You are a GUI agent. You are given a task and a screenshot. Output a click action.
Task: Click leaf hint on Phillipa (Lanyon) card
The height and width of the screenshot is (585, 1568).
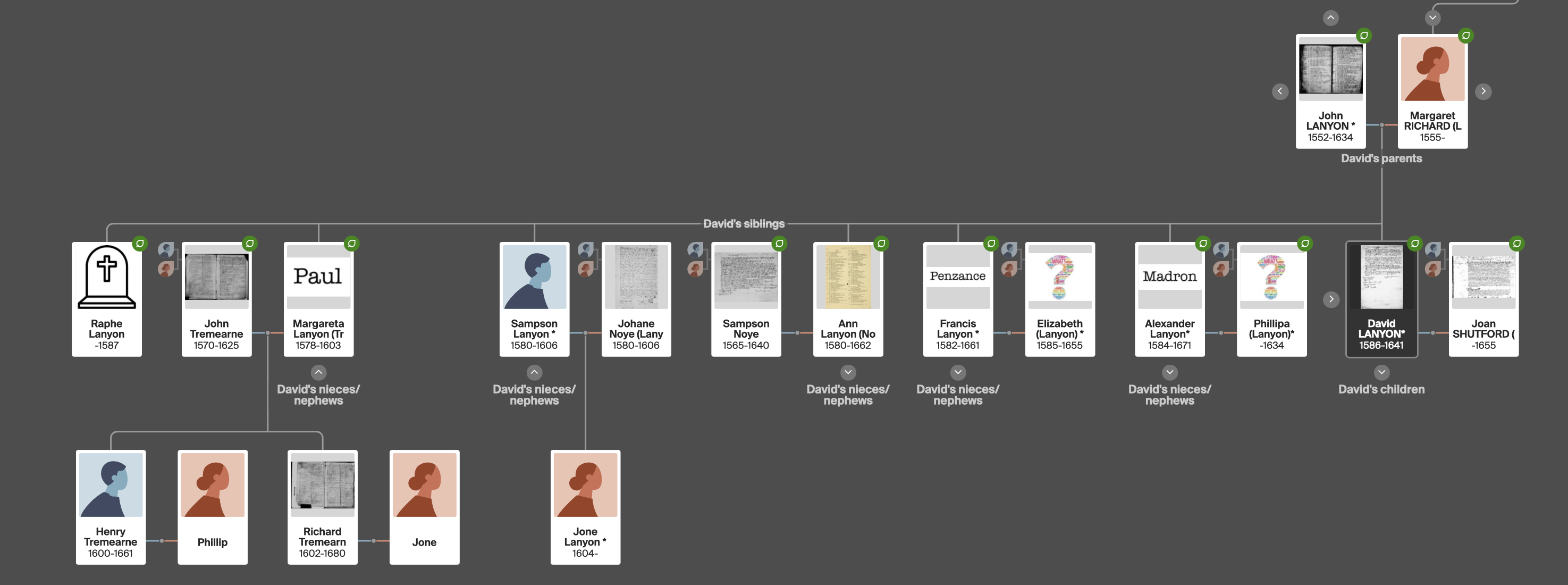tap(1305, 244)
